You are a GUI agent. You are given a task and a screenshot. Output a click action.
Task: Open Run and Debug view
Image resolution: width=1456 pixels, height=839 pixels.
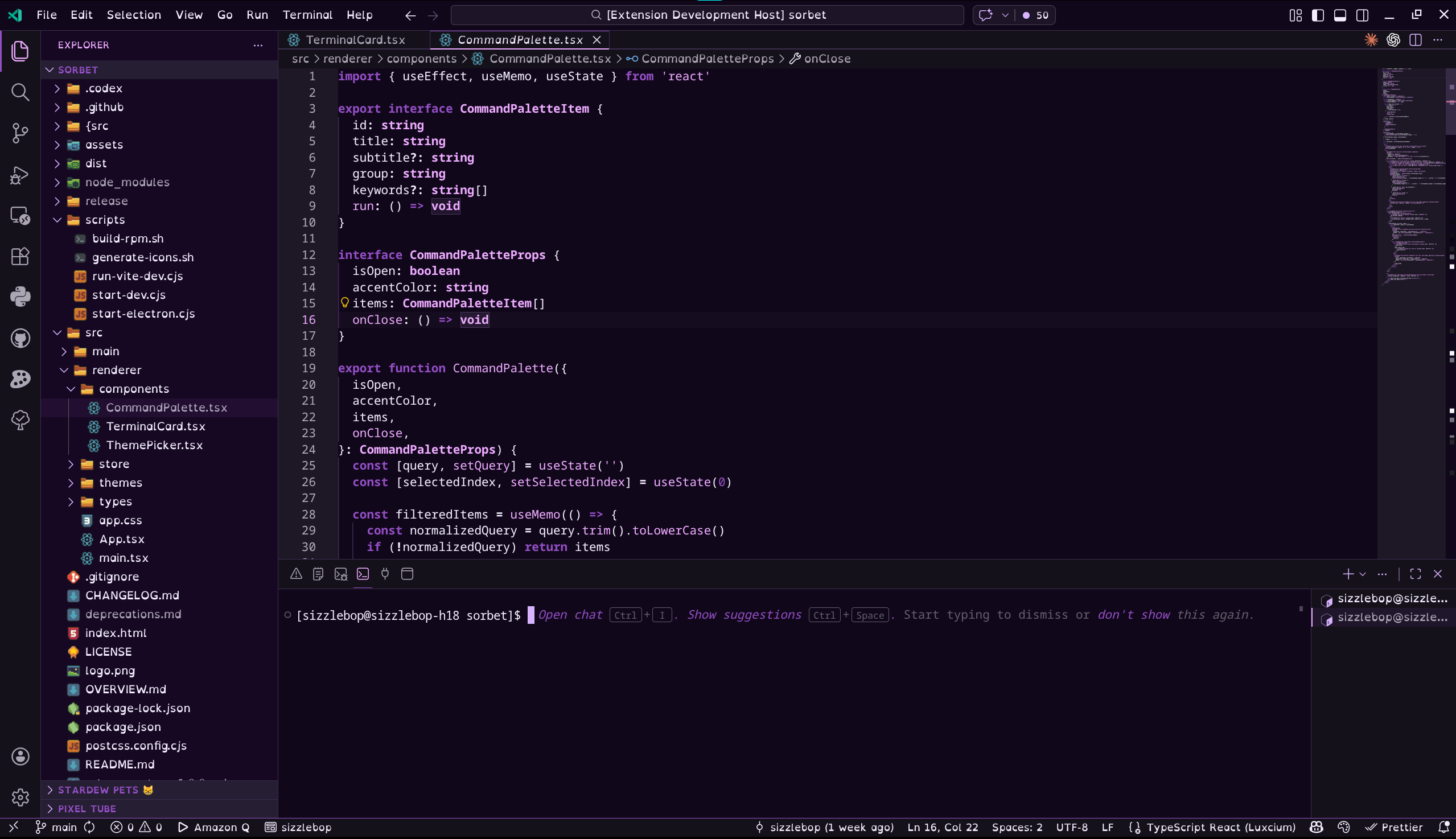pos(20,175)
